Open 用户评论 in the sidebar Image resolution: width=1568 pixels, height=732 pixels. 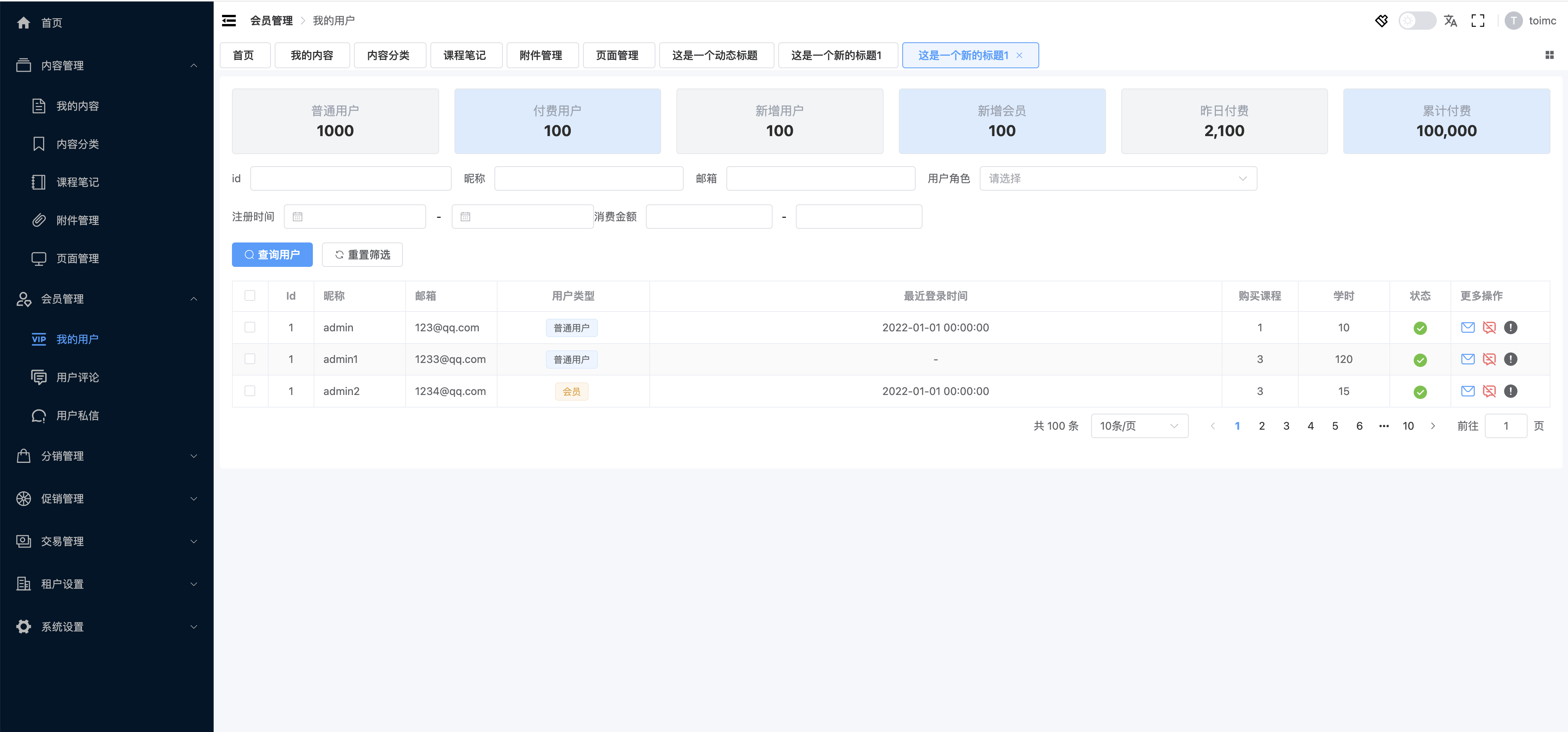pos(77,377)
